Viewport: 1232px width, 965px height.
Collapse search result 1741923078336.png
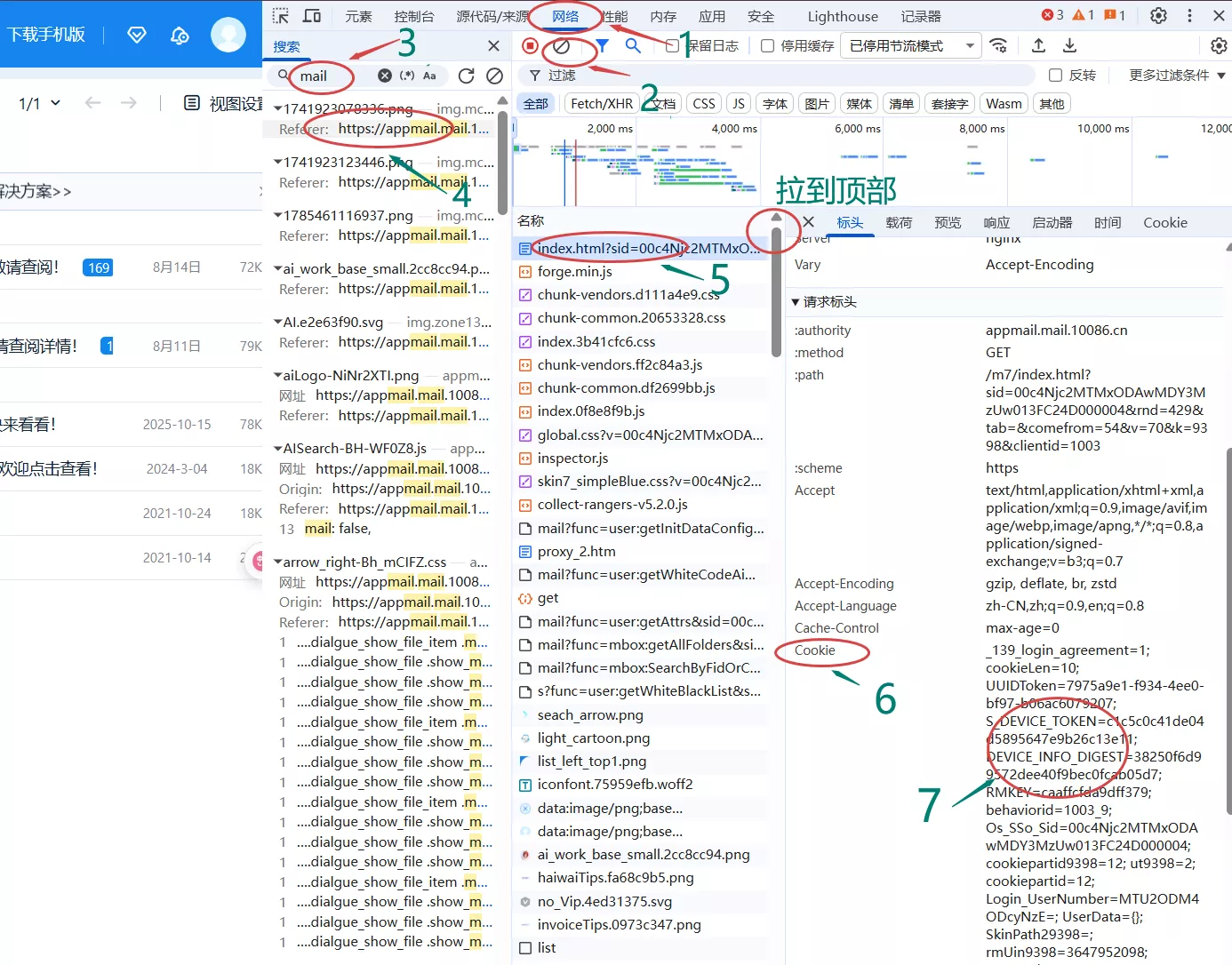click(x=278, y=108)
